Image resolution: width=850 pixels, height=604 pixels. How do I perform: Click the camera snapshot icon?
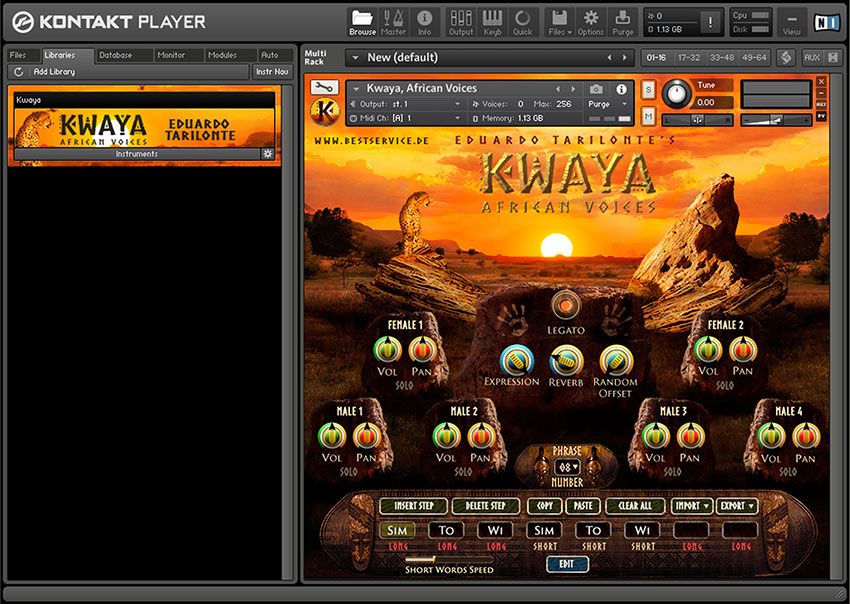coord(596,89)
